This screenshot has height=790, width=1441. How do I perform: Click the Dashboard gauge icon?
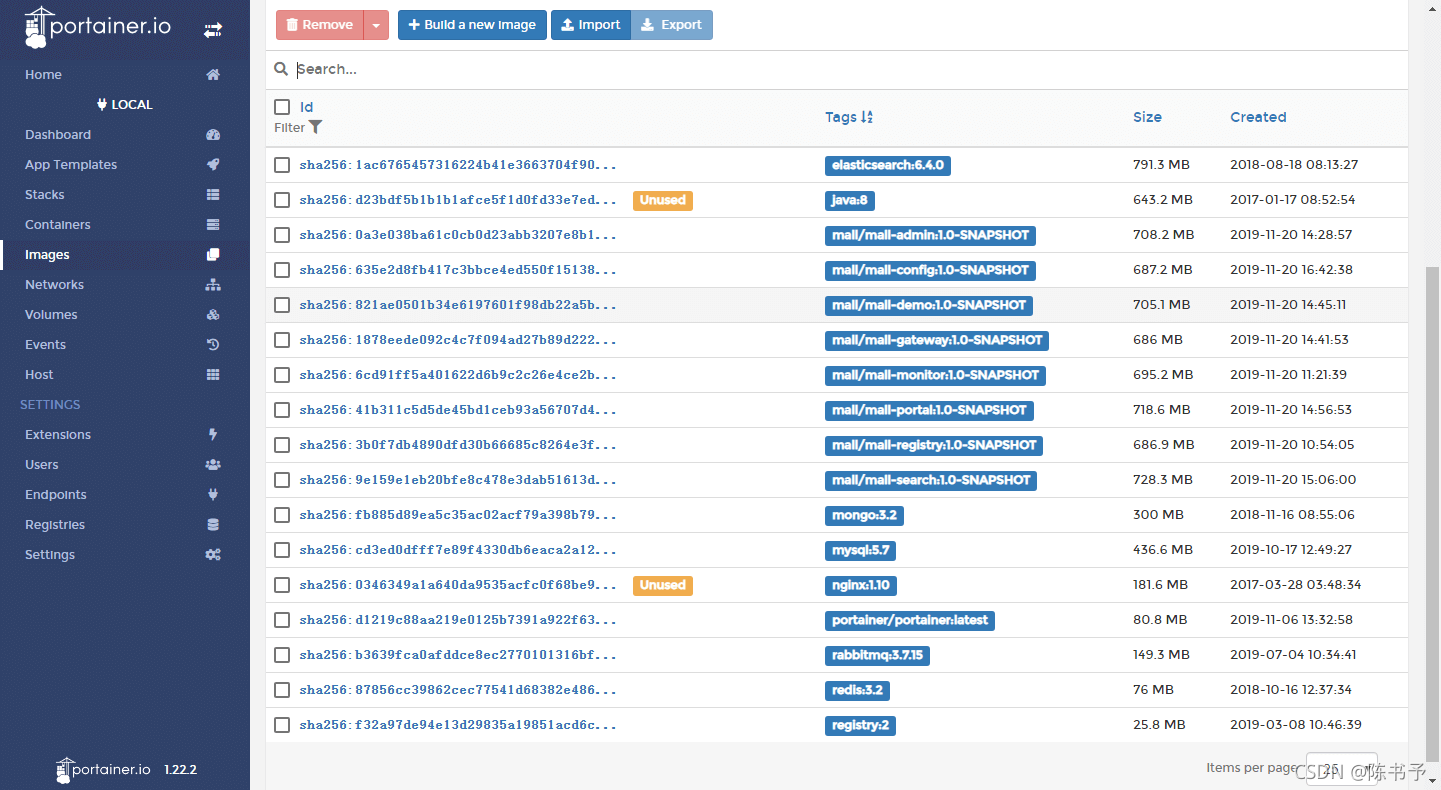coord(213,135)
